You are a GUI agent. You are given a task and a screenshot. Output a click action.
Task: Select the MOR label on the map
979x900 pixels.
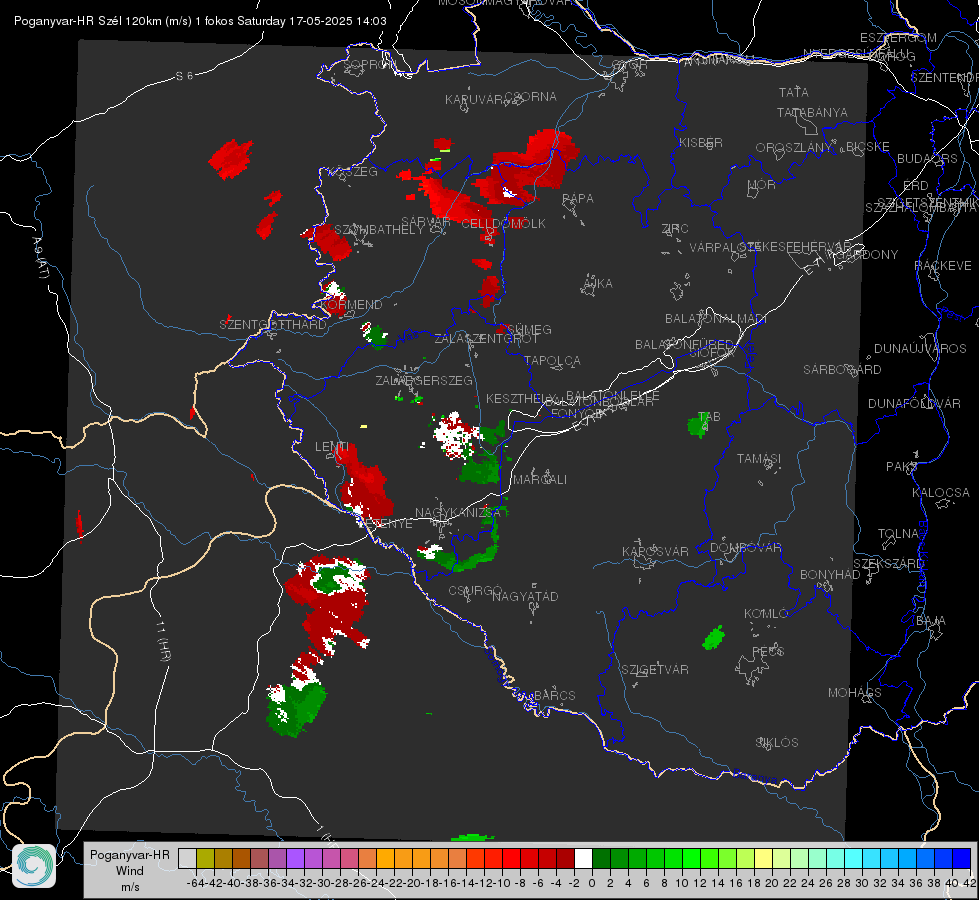[x=762, y=184]
